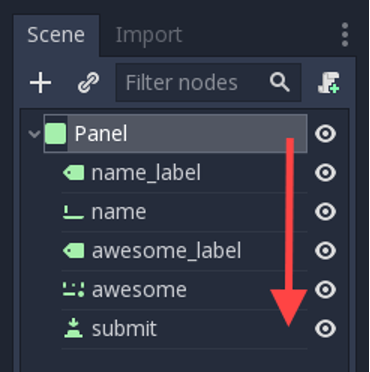Screen dimensions: 370x372
Task: Attach a script with scroll icon
Action: (328, 83)
